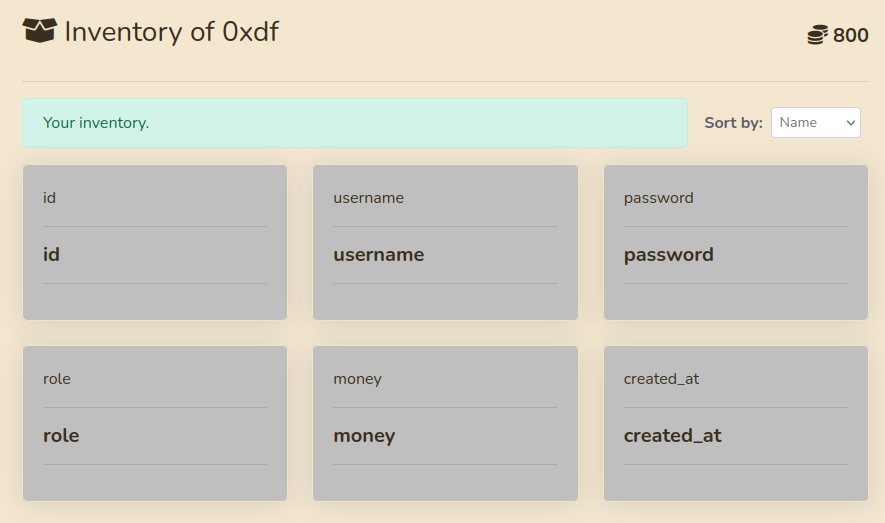The width and height of the screenshot is (885, 523).
Task: Click the coins stack icon
Action: pos(818,36)
